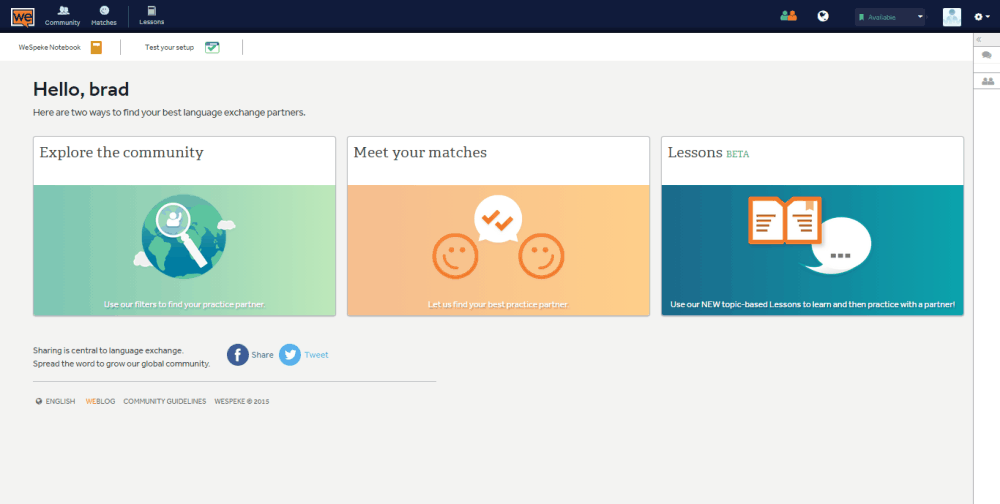
Task: Click the WeSpeke Notebook label
Action: pos(50,47)
